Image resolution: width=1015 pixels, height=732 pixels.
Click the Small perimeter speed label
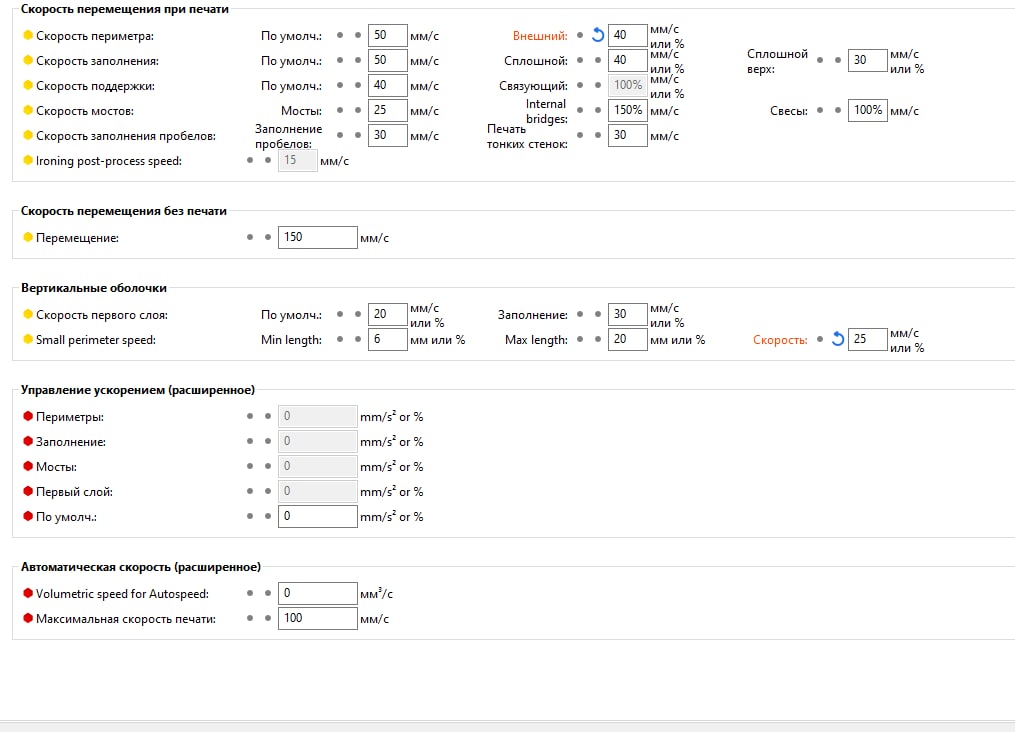(x=96, y=340)
